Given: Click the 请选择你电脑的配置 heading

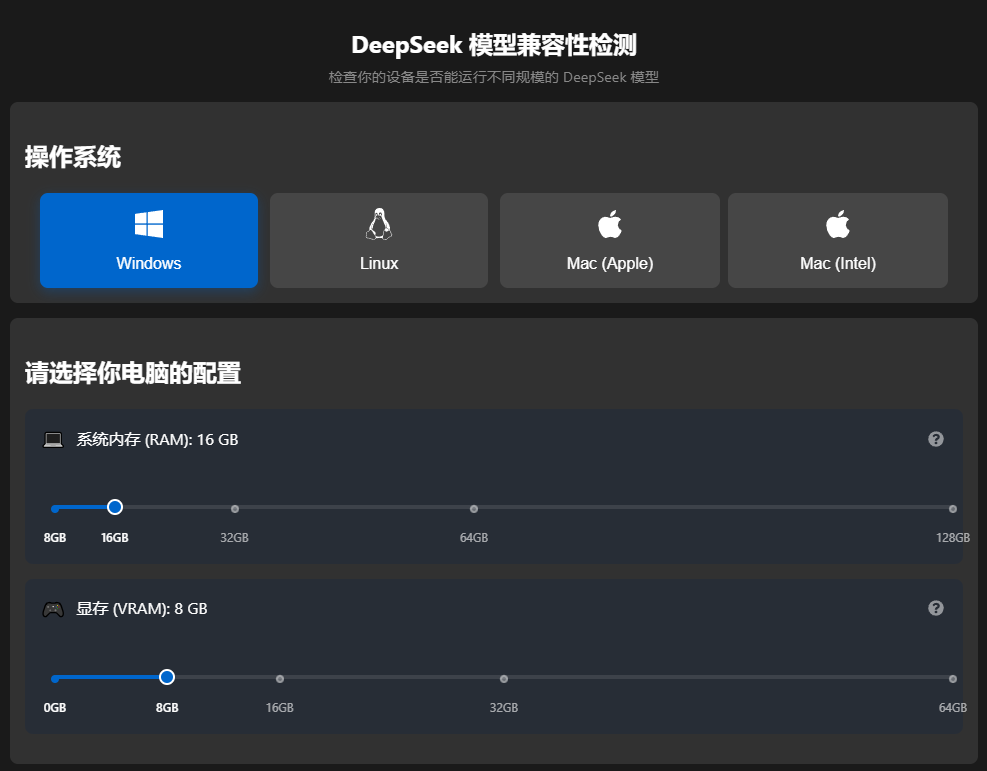Looking at the screenshot, I should click(x=133, y=373).
